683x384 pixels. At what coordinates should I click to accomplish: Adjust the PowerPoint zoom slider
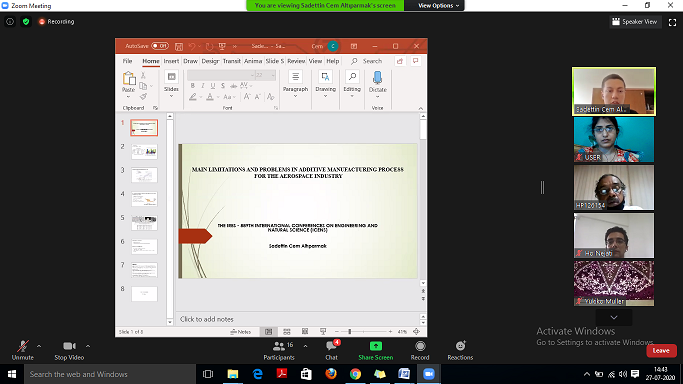pyautogui.click(x=349, y=332)
